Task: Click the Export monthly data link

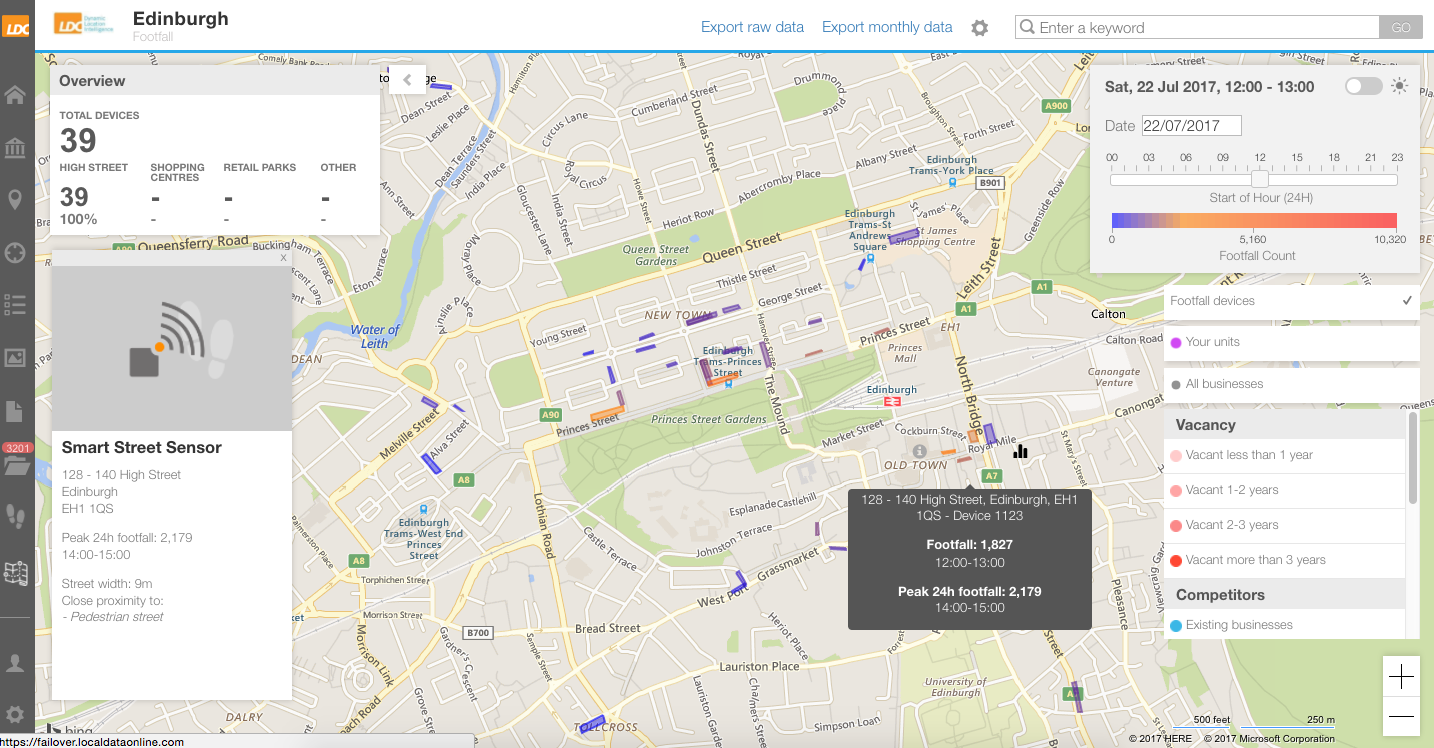Action: click(x=887, y=27)
